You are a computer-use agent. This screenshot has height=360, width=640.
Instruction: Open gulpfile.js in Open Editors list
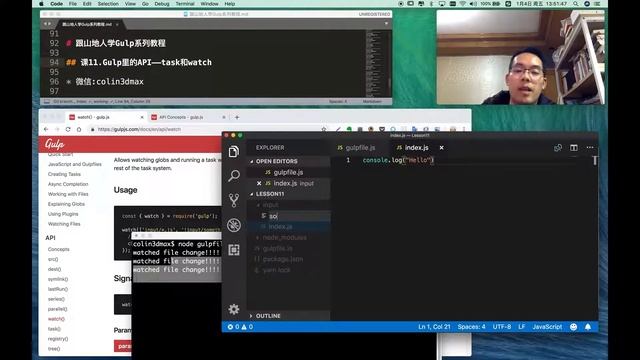288,172
